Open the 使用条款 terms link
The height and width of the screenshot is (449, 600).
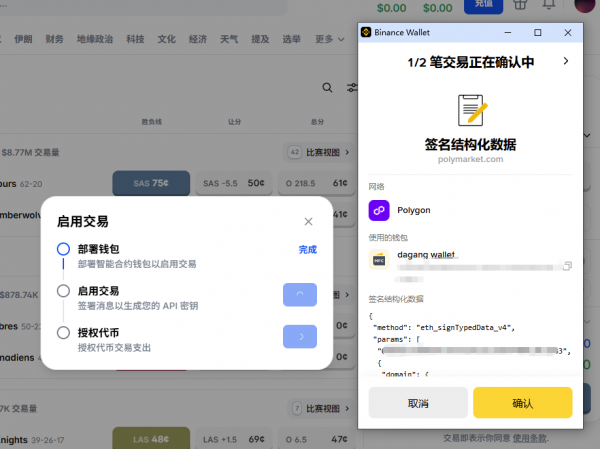click(x=530, y=438)
